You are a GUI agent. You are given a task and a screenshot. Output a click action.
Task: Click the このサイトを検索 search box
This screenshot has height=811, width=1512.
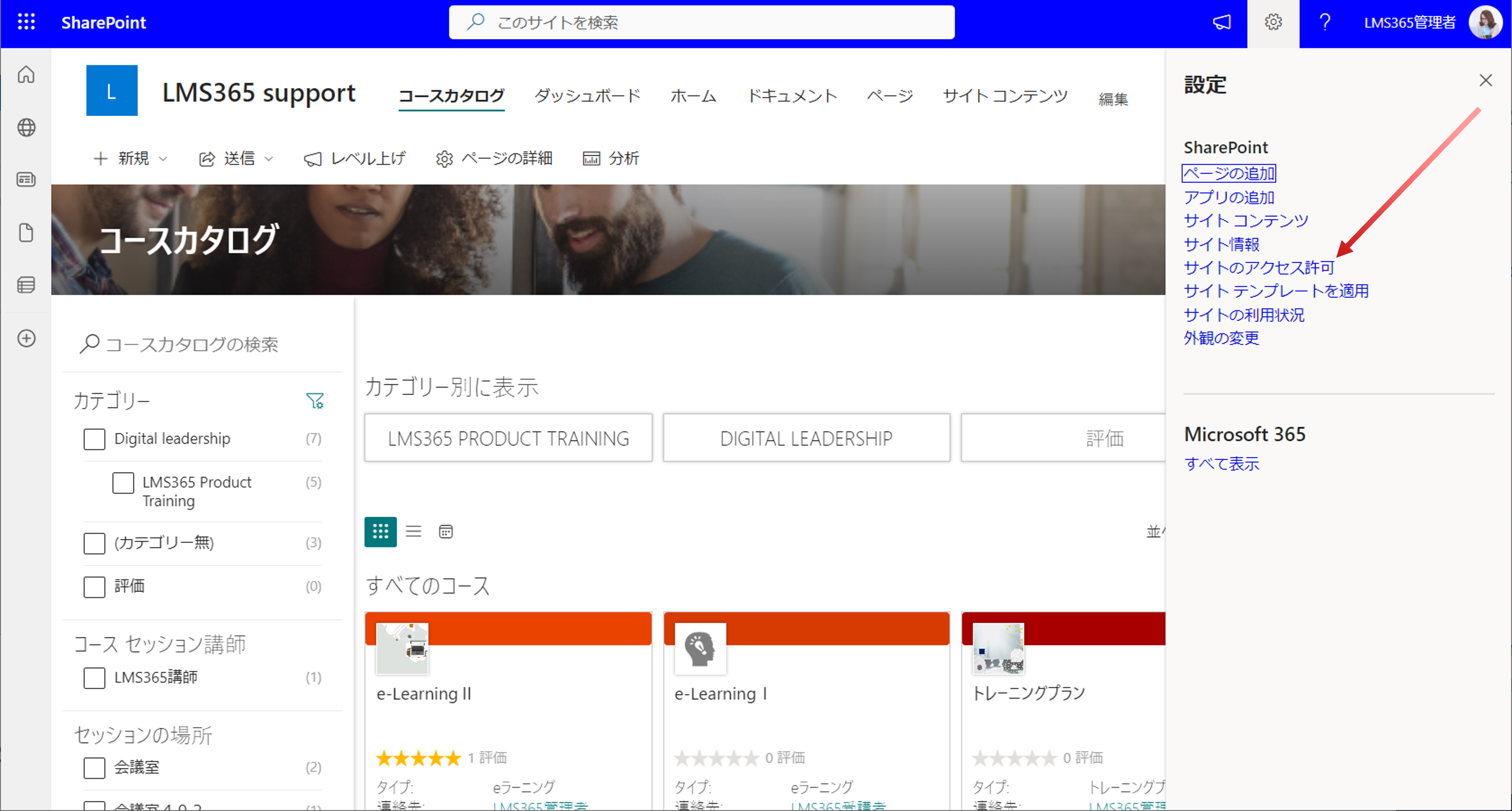pyautogui.click(x=701, y=22)
